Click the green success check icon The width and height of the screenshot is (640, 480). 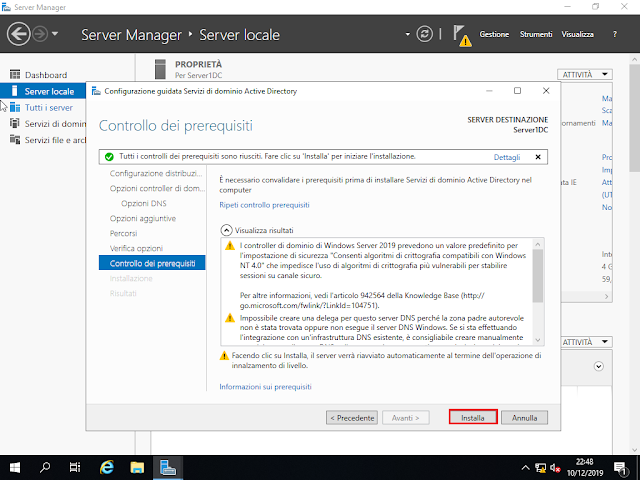109,157
